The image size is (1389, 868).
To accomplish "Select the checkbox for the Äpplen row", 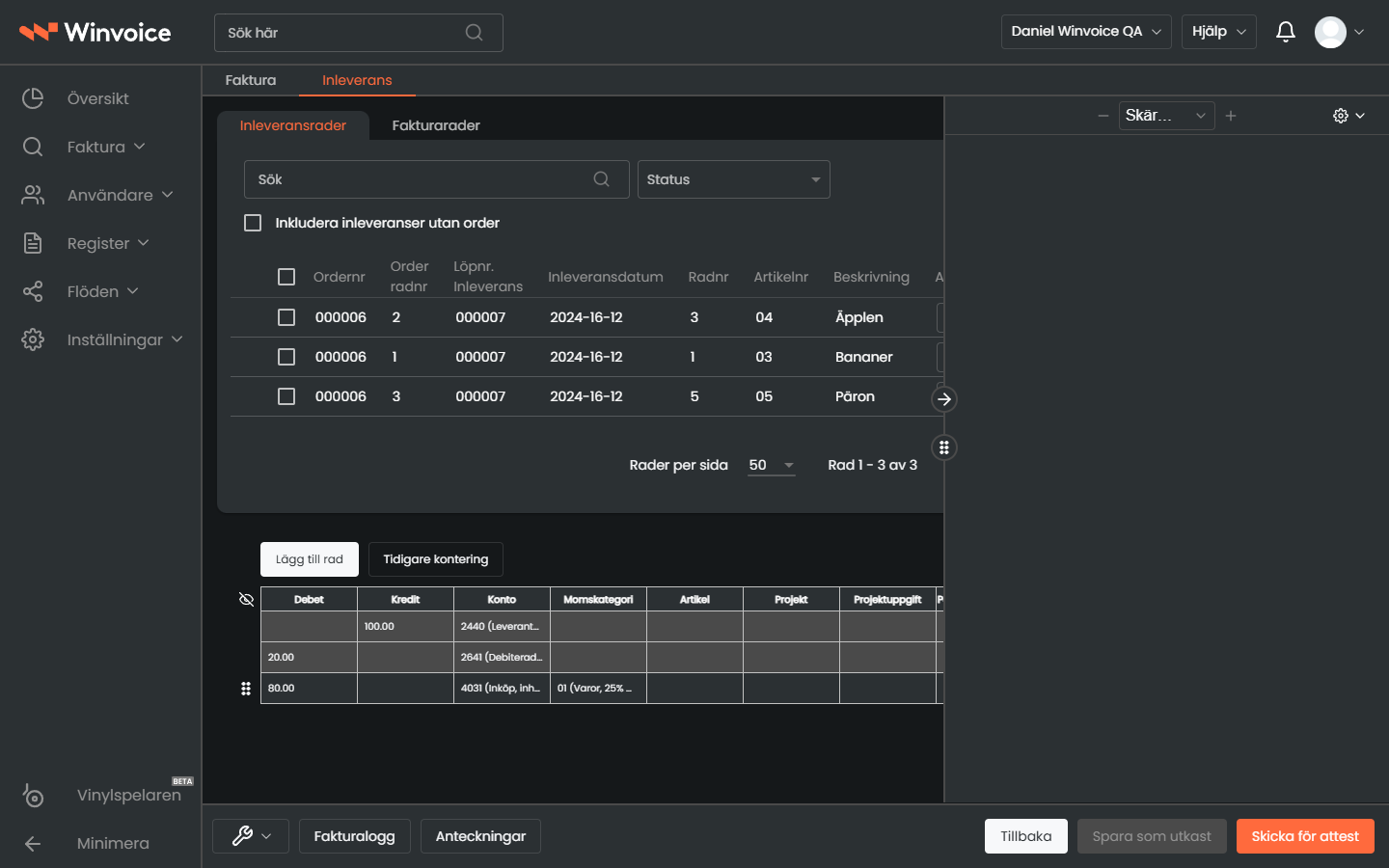I will (x=286, y=317).
